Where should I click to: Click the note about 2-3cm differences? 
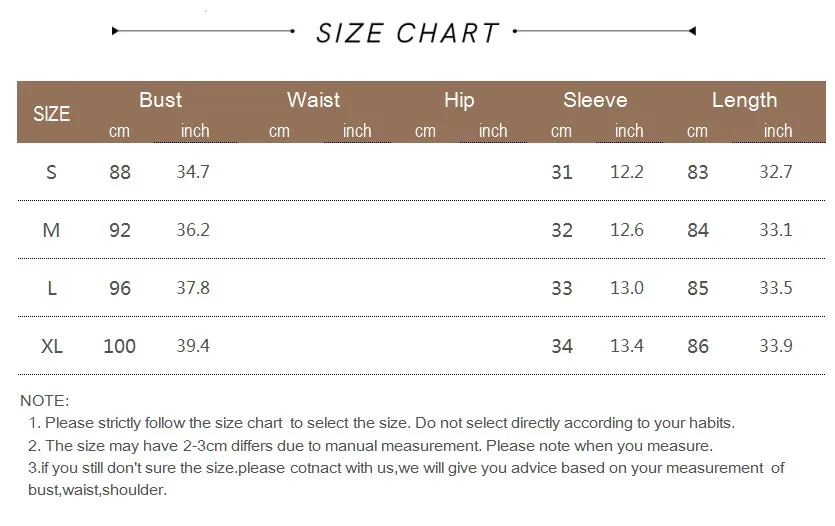click(x=370, y=446)
